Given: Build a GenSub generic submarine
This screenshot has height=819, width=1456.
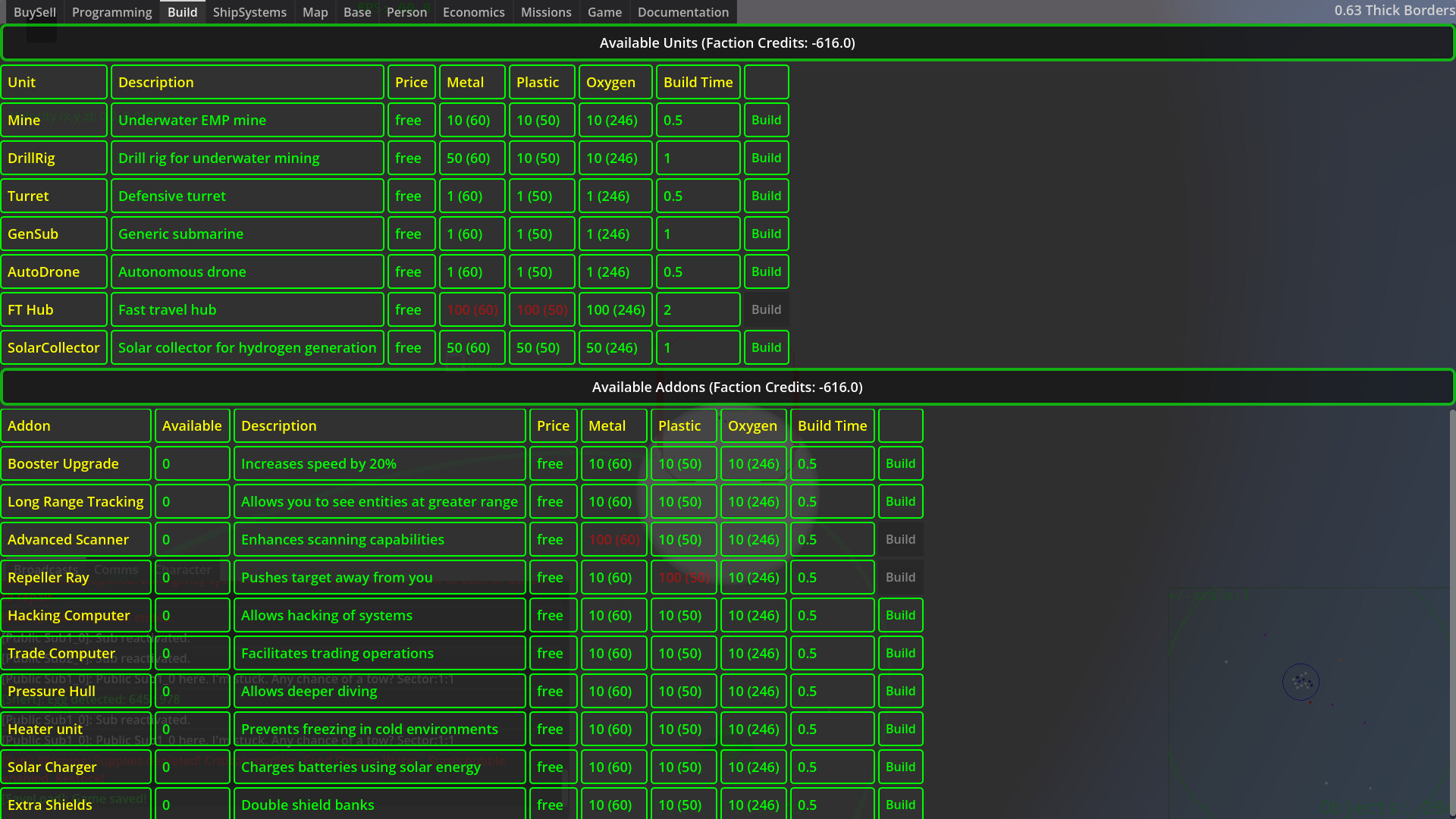Looking at the screenshot, I should pos(767,234).
